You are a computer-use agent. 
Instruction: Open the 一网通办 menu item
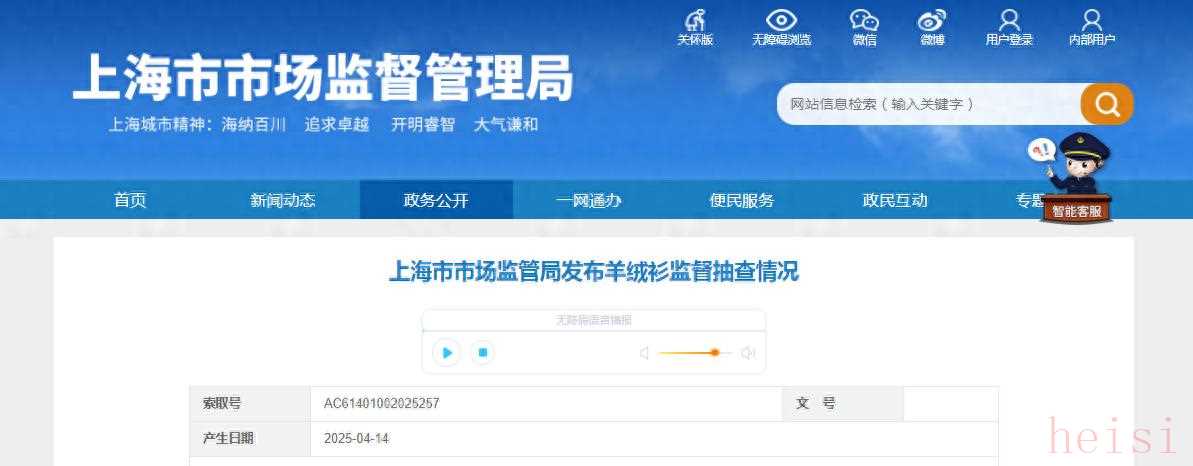click(589, 200)
